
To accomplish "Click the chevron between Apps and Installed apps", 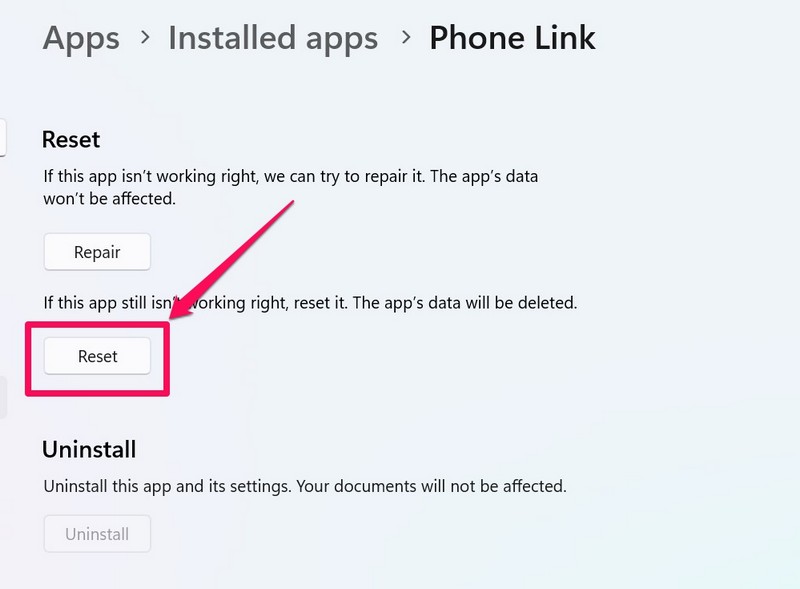I will coord(145,37).
